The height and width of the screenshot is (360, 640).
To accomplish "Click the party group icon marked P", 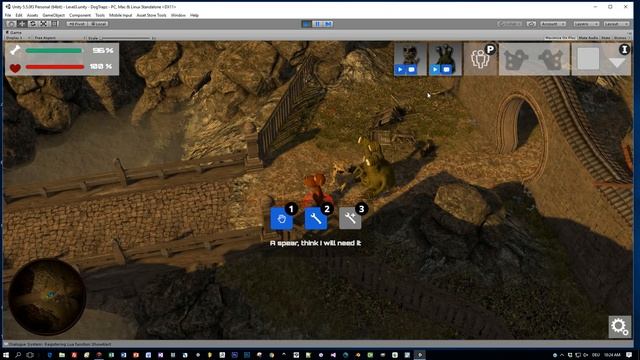I will (x=480, y=59).
